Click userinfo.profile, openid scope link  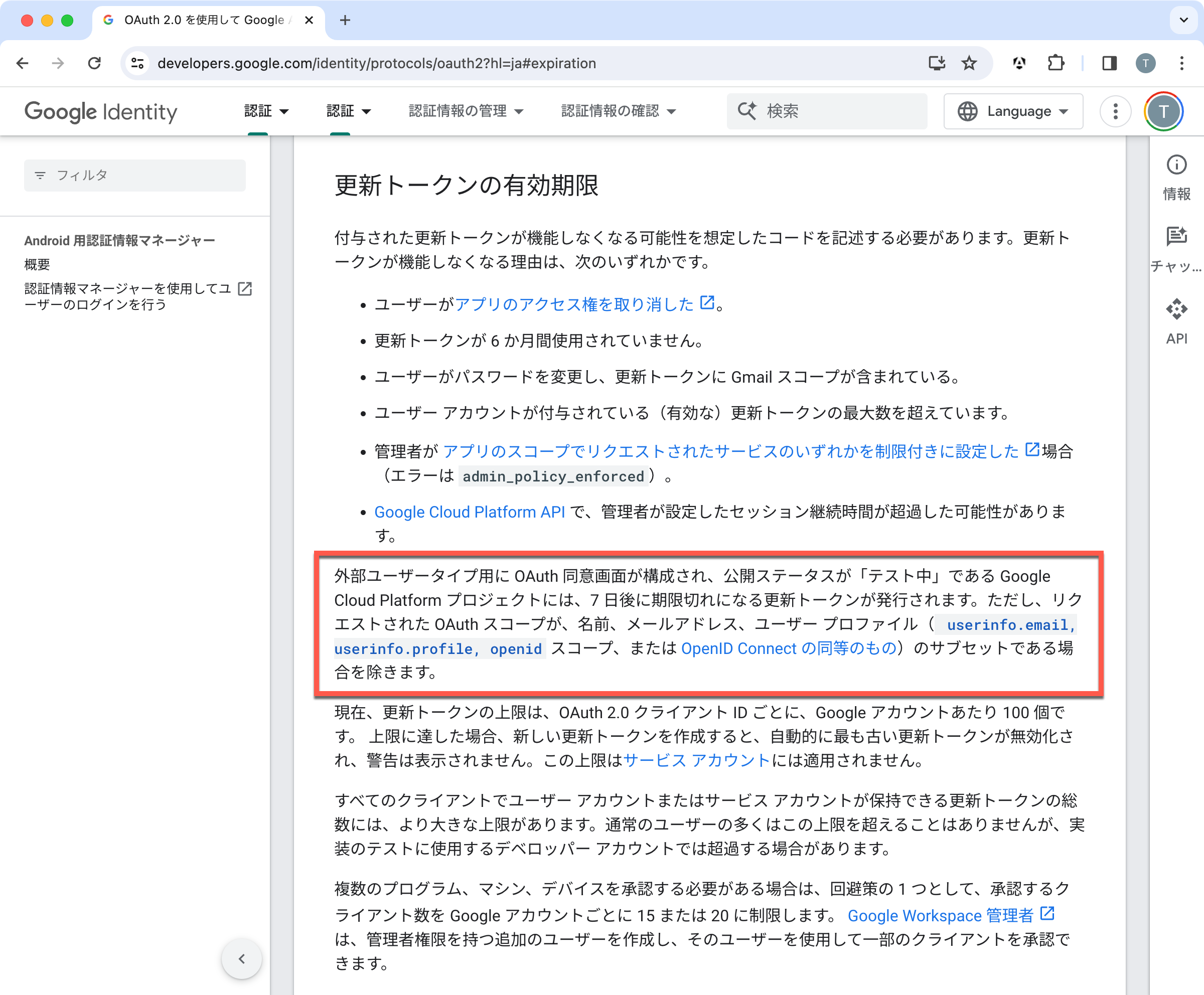438,649
